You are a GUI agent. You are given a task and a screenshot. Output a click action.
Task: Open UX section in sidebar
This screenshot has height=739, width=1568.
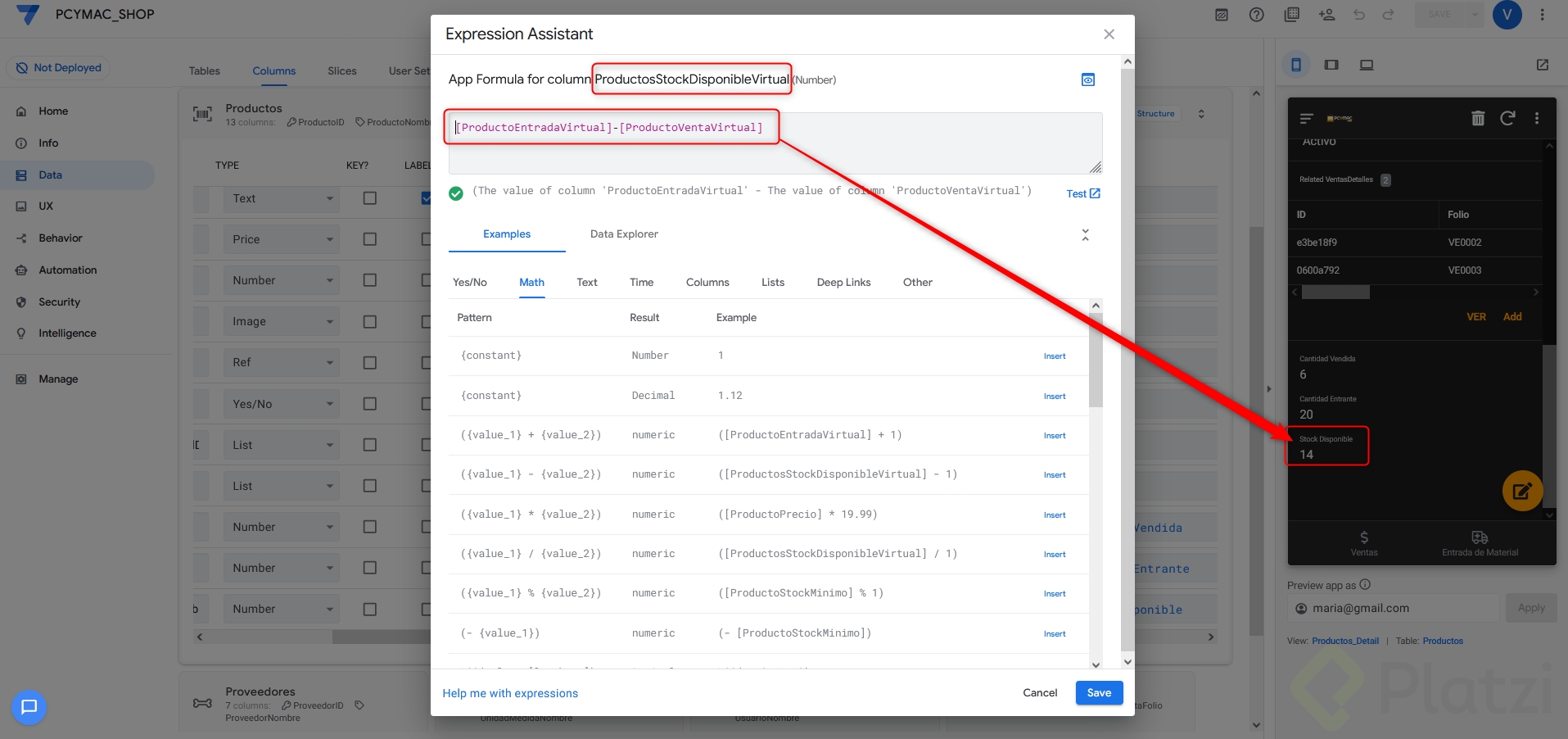click(x=46, y=206)
